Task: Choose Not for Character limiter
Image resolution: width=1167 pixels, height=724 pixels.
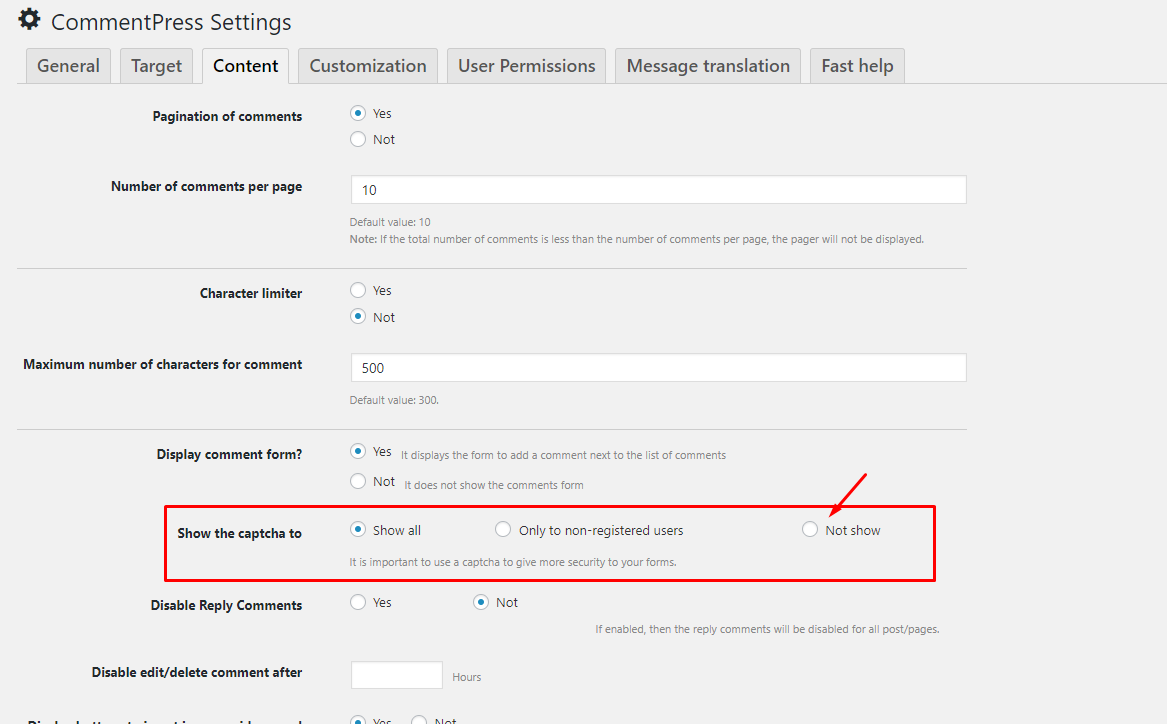Action: click(x=358, y=317)
